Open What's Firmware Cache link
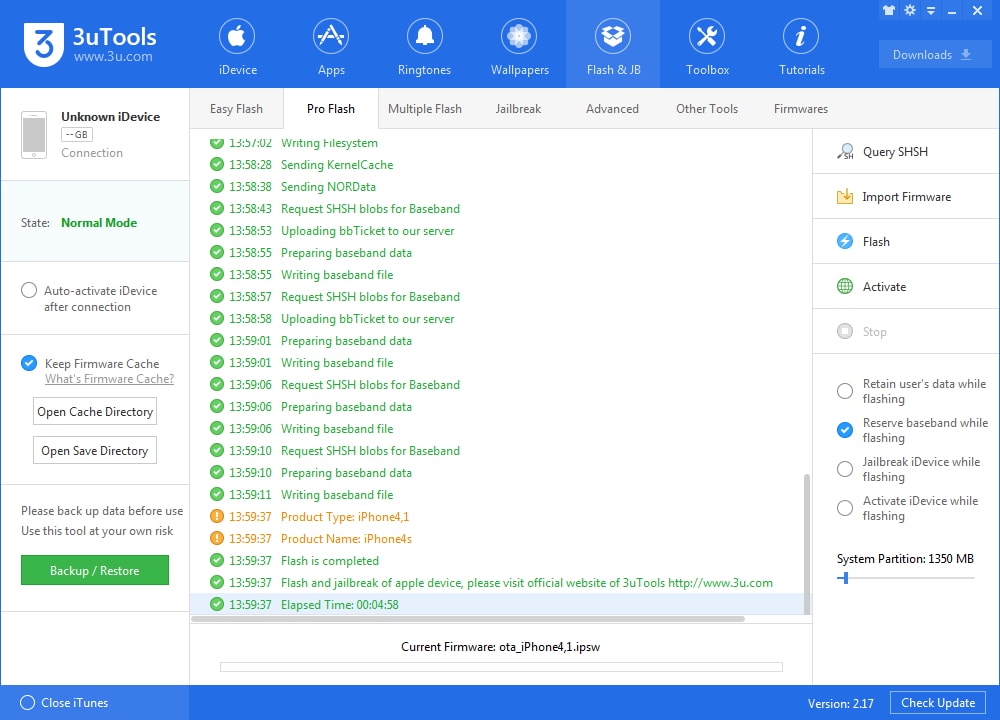This screenshot has width=1000, height=720. pos(109,379)
